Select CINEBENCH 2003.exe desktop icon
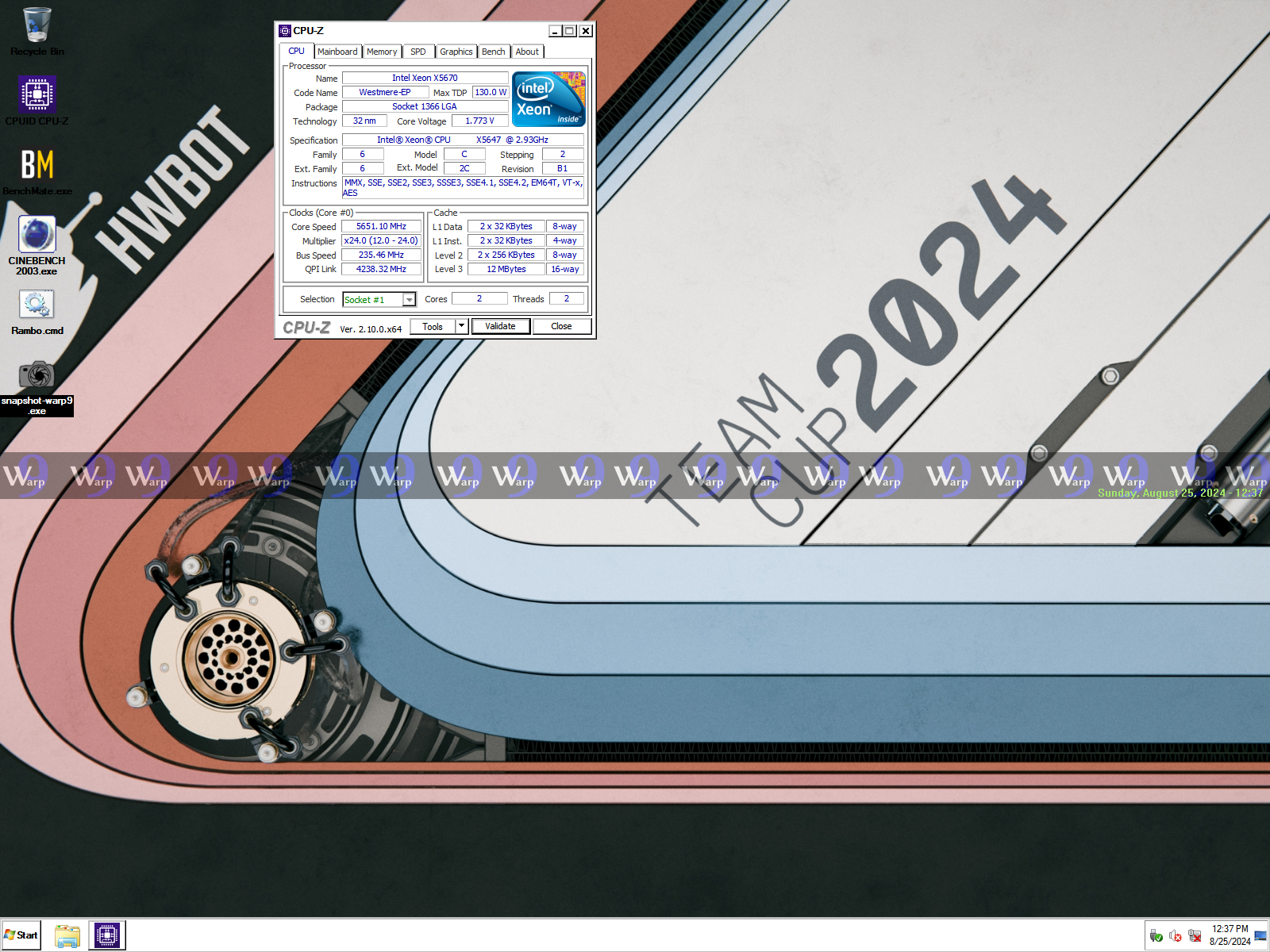This screenshot has width=1270, height=952. (x=37, y=246)
